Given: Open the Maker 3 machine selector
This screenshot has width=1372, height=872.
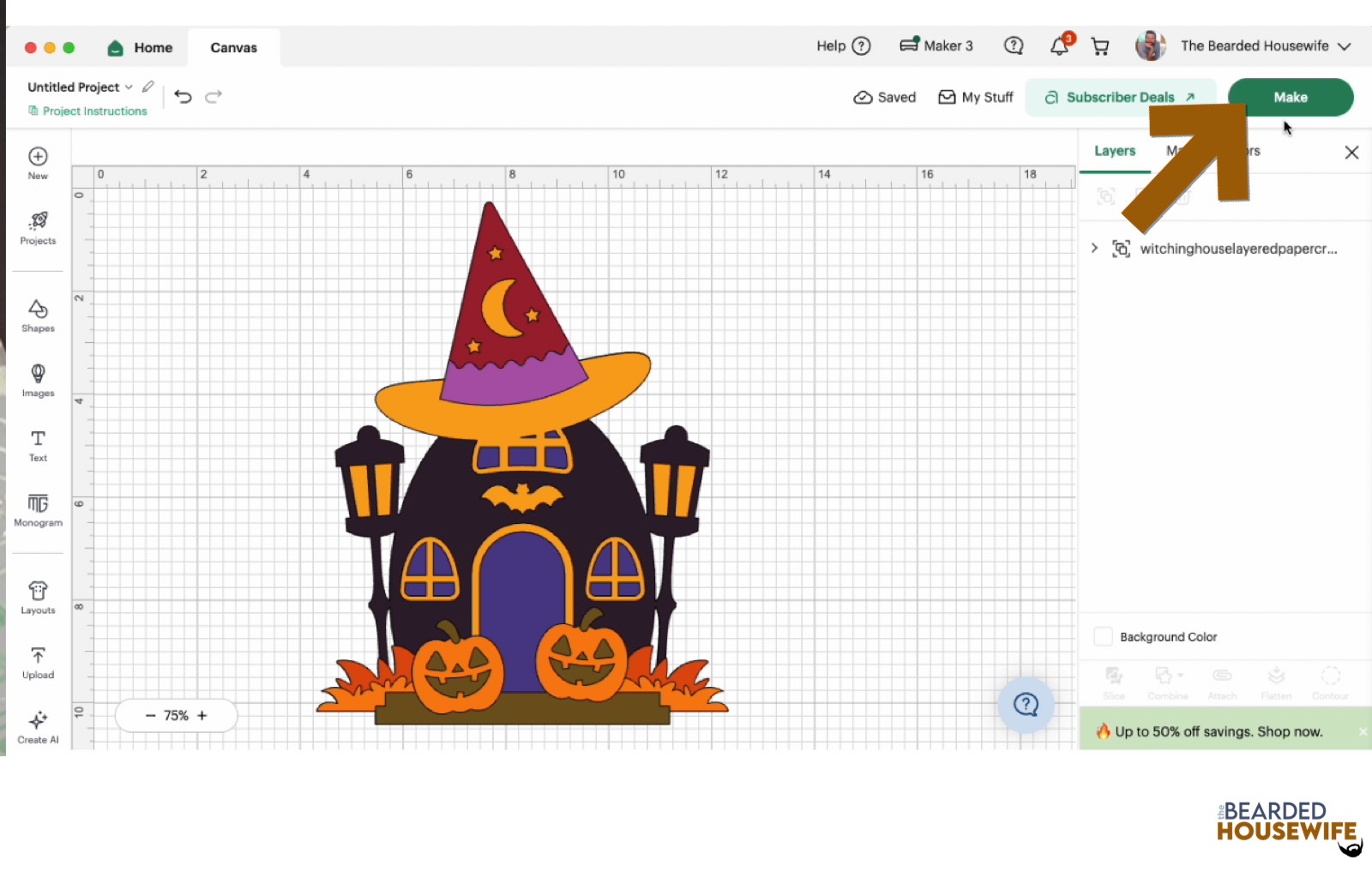Looking at the screenshot, I should click(936, 46).
